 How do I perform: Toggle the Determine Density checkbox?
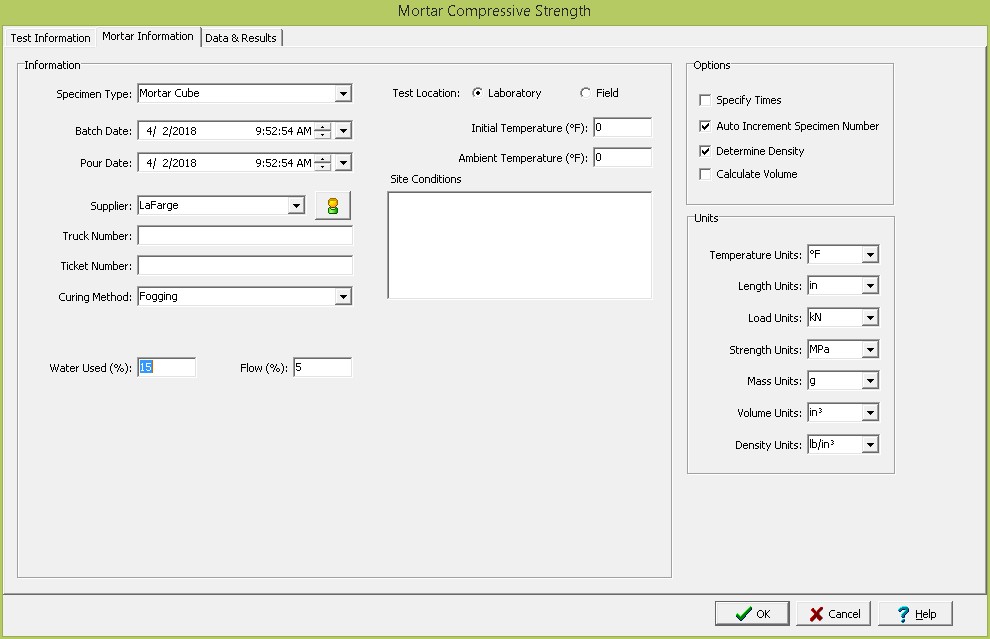coord(705,151)
